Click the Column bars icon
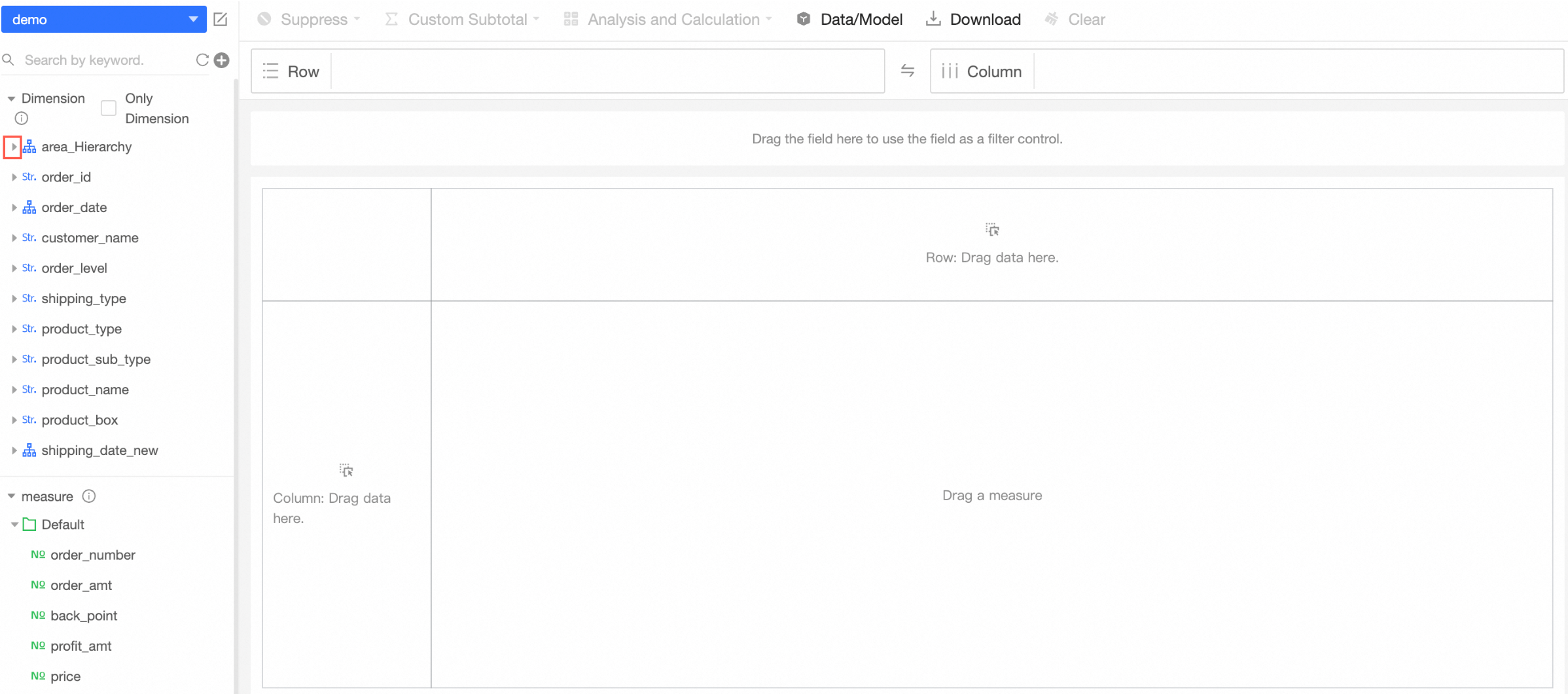 click(950, 71)
